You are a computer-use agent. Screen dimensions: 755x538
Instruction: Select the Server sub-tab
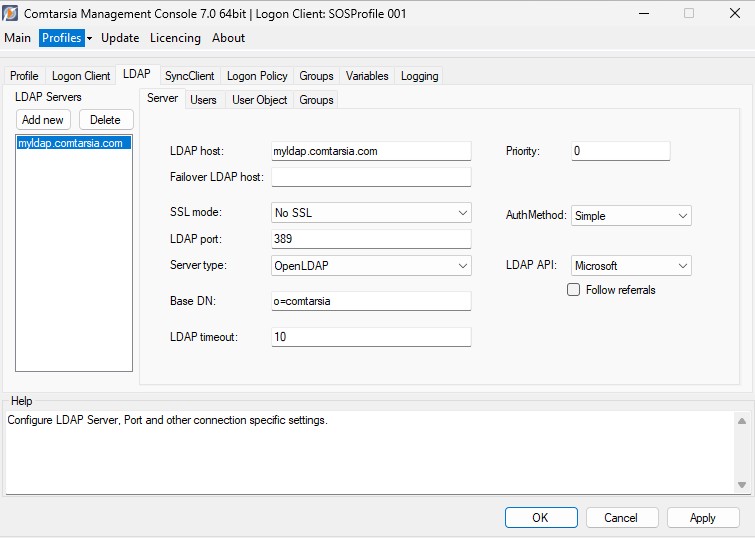162,98
